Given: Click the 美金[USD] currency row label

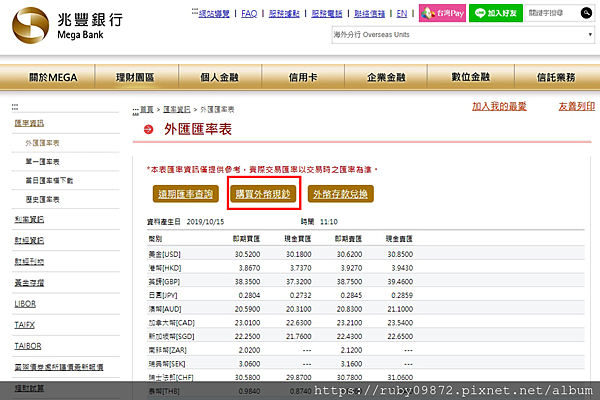Looking at the screenshot, I should pos(165,254).
